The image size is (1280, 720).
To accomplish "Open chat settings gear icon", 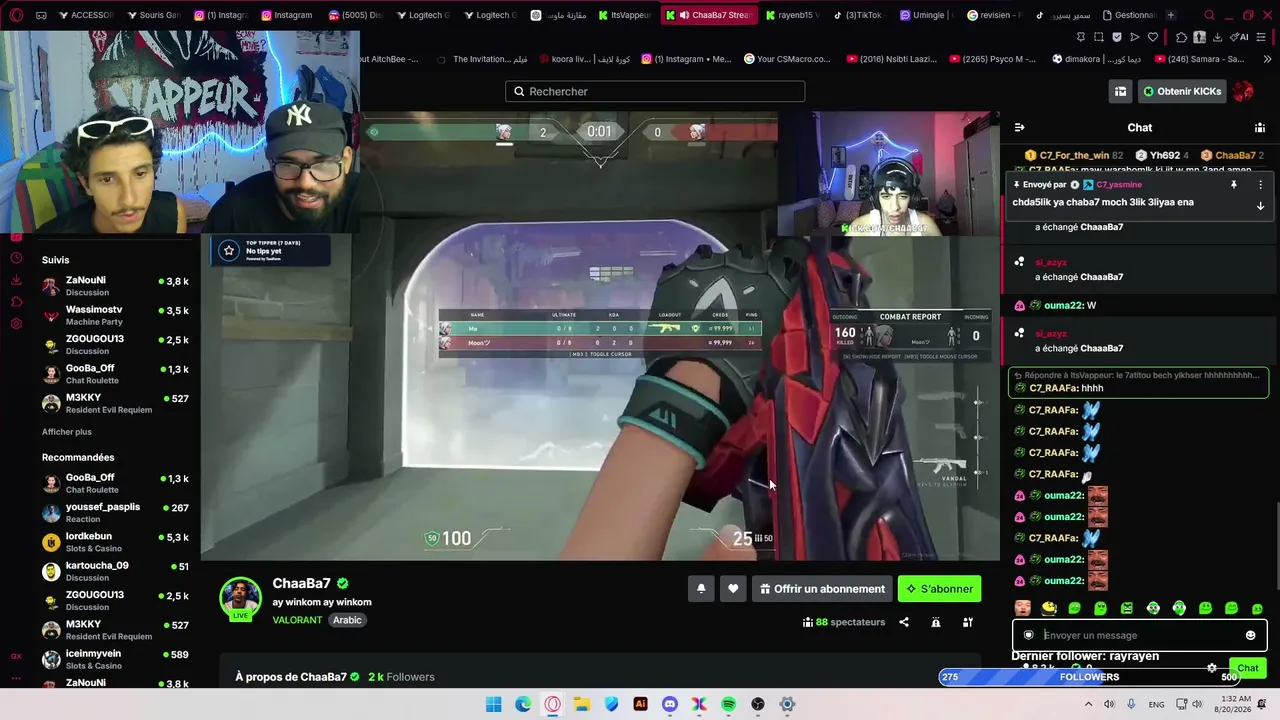I will (x=1212, y=668).
